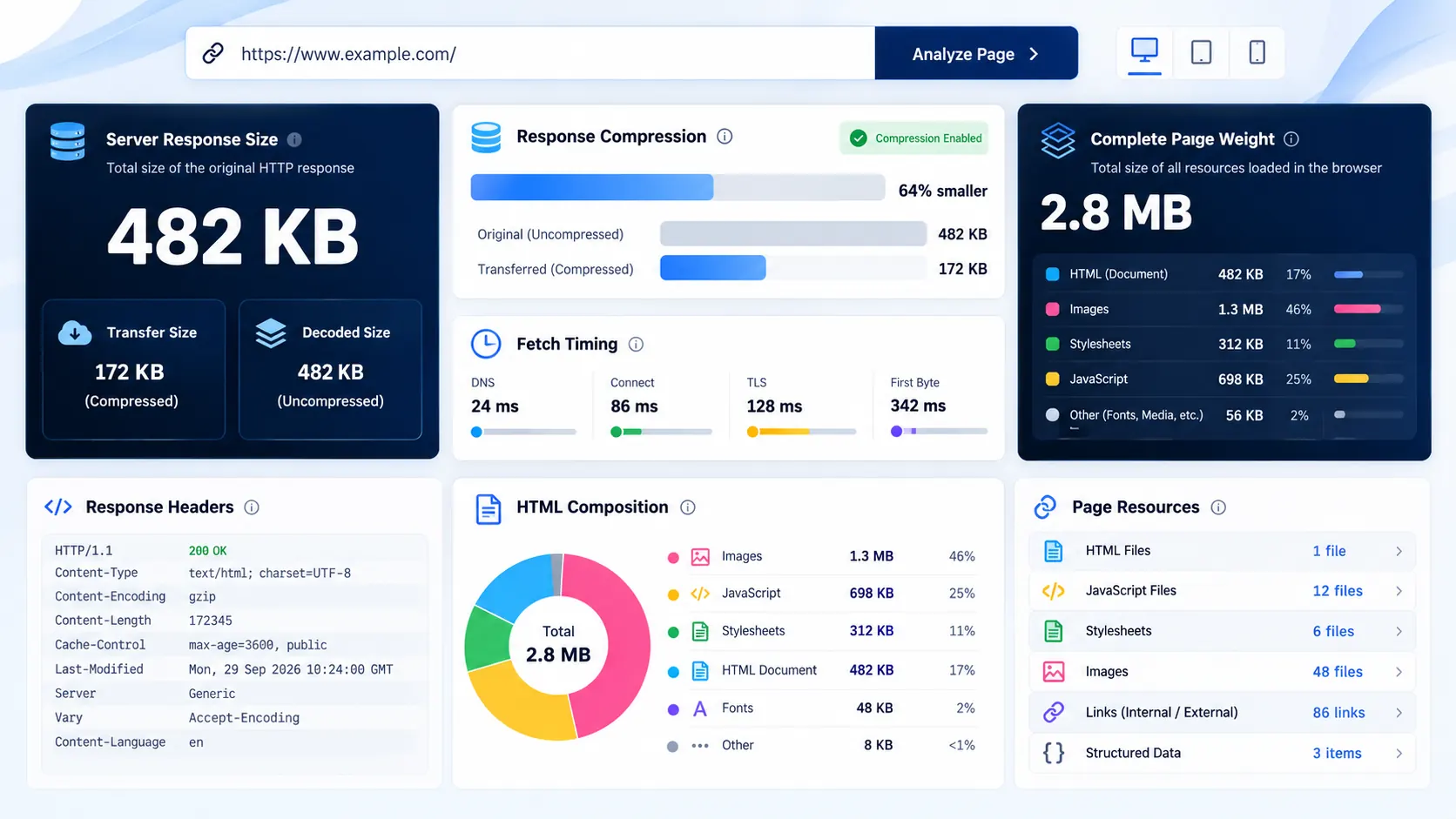Click the Server Response Size database icon

click(68, 142)
